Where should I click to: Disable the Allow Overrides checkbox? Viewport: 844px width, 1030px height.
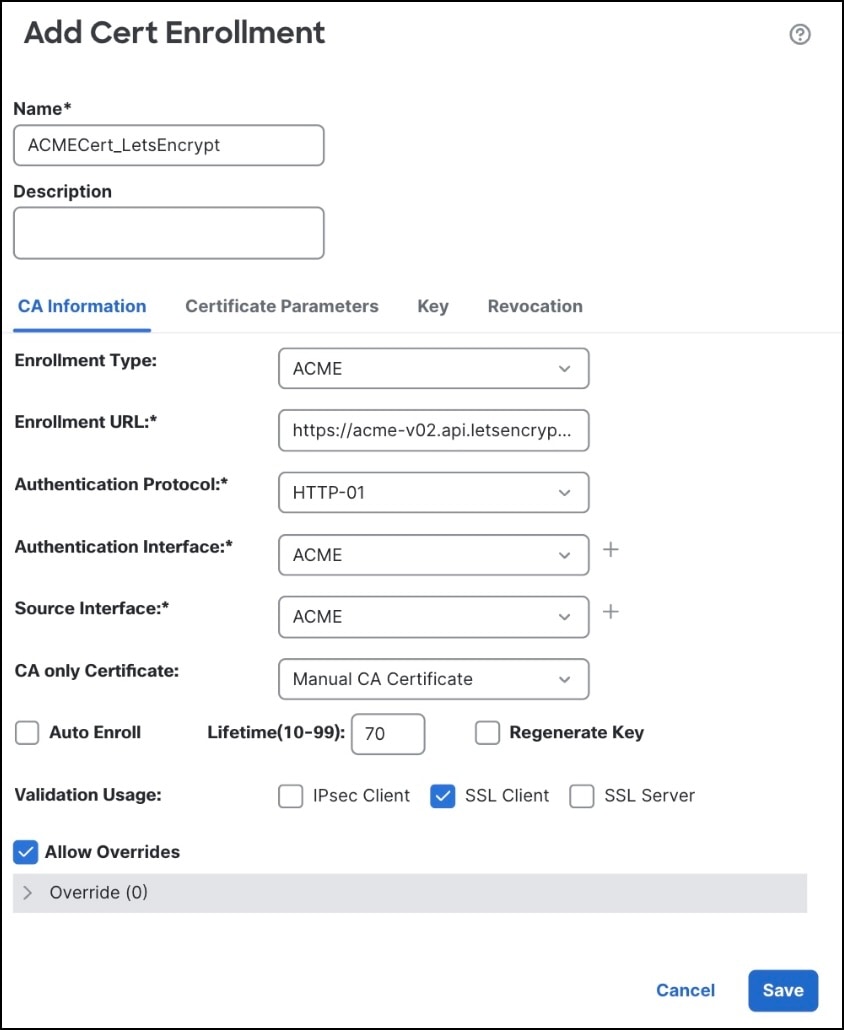26,852
